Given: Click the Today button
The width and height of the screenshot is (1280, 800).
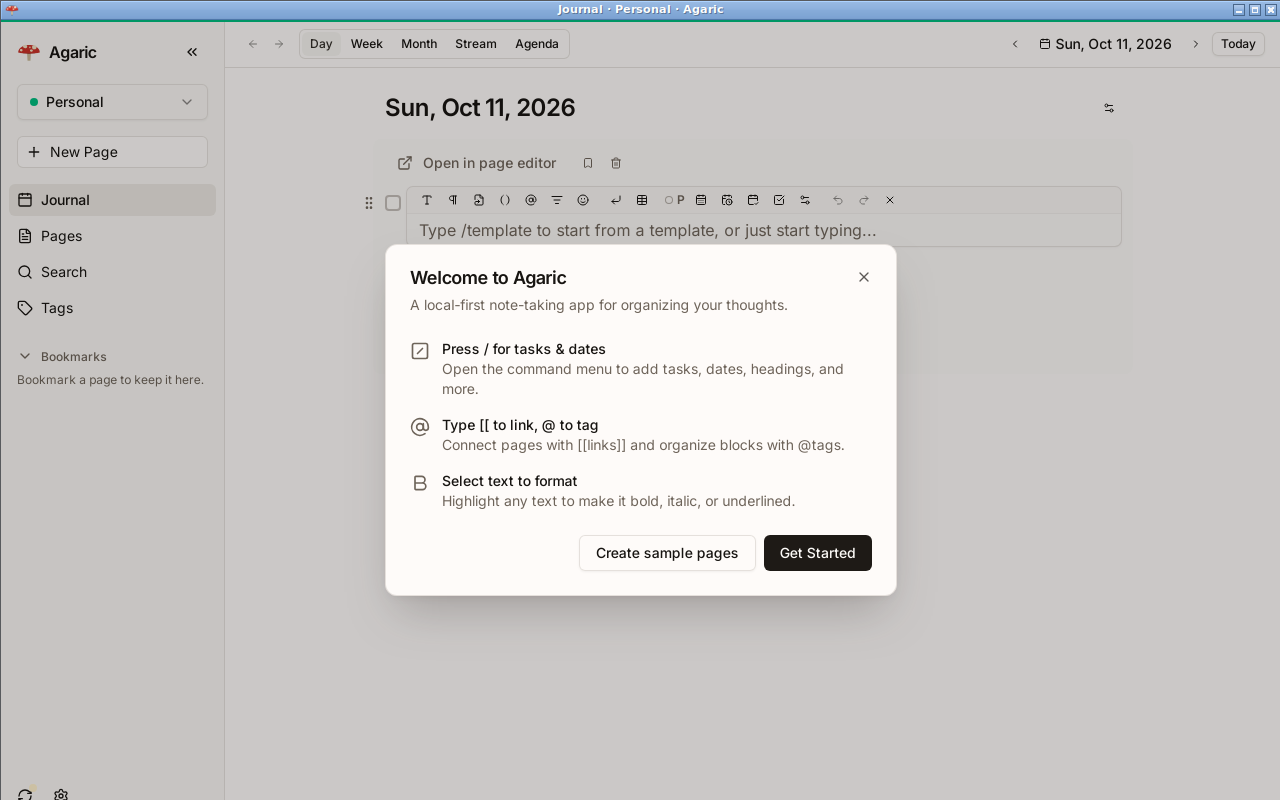Looking at the screenshot, I should tap(1238, 44).
